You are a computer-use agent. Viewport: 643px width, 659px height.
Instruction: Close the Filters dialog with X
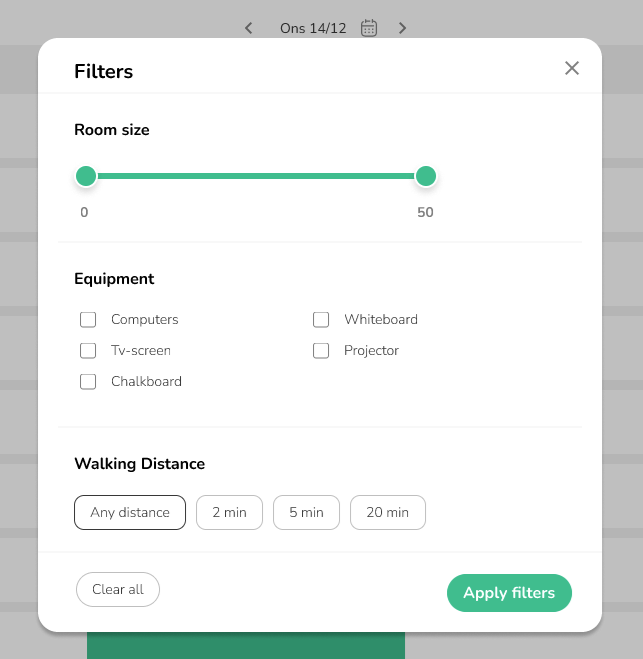click(572, 68)
